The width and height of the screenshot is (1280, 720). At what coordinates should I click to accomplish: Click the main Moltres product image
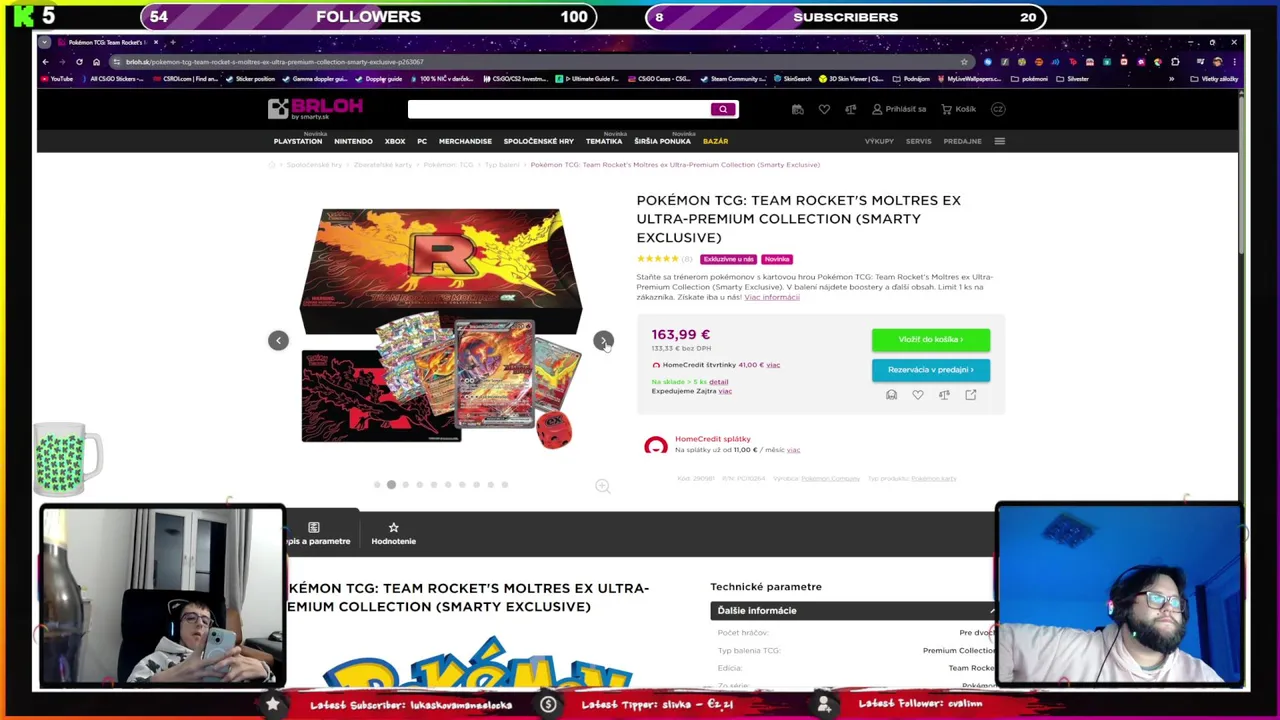(x=441, y=326)
